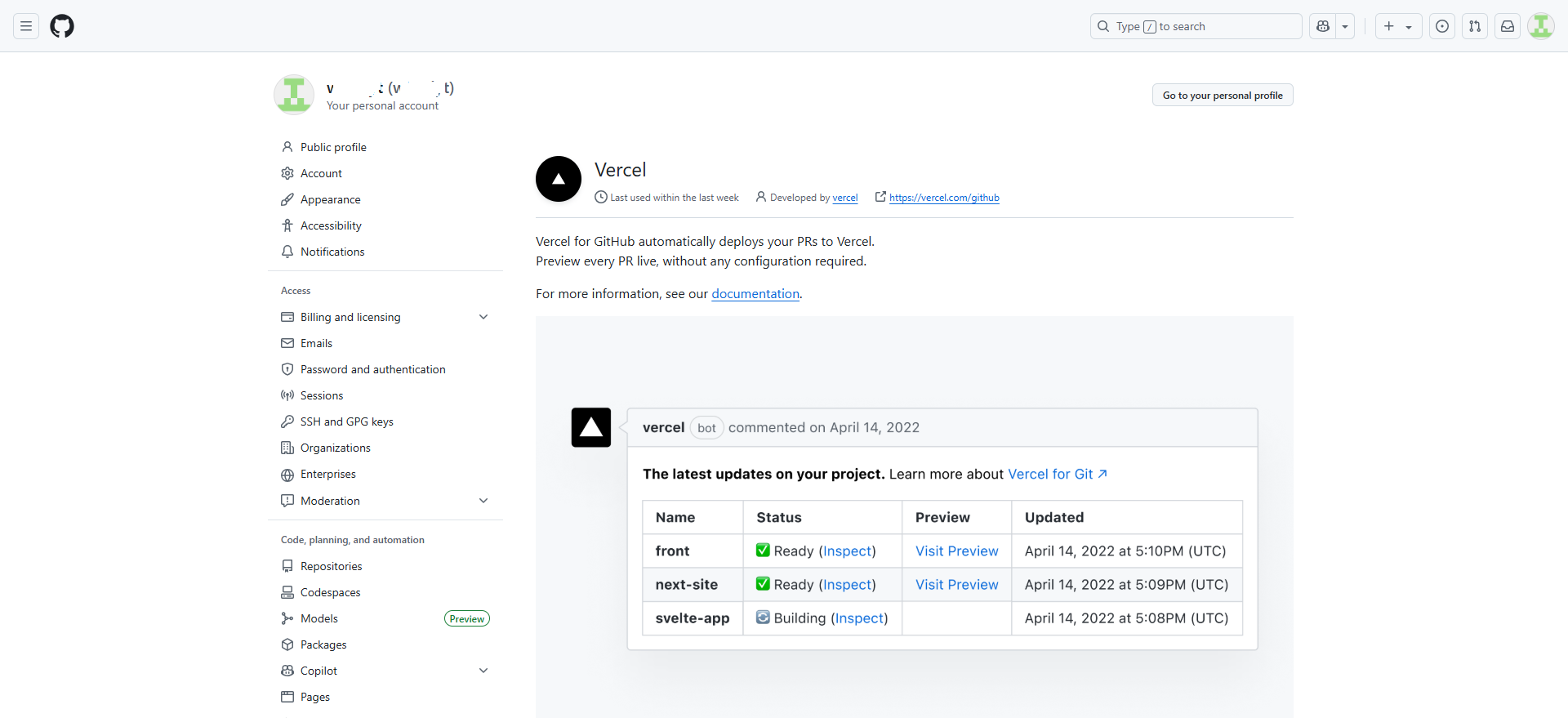Expand the Moderation section
Image resolution: width=1568 pixels, height=718 pixels.
[483, 501]
